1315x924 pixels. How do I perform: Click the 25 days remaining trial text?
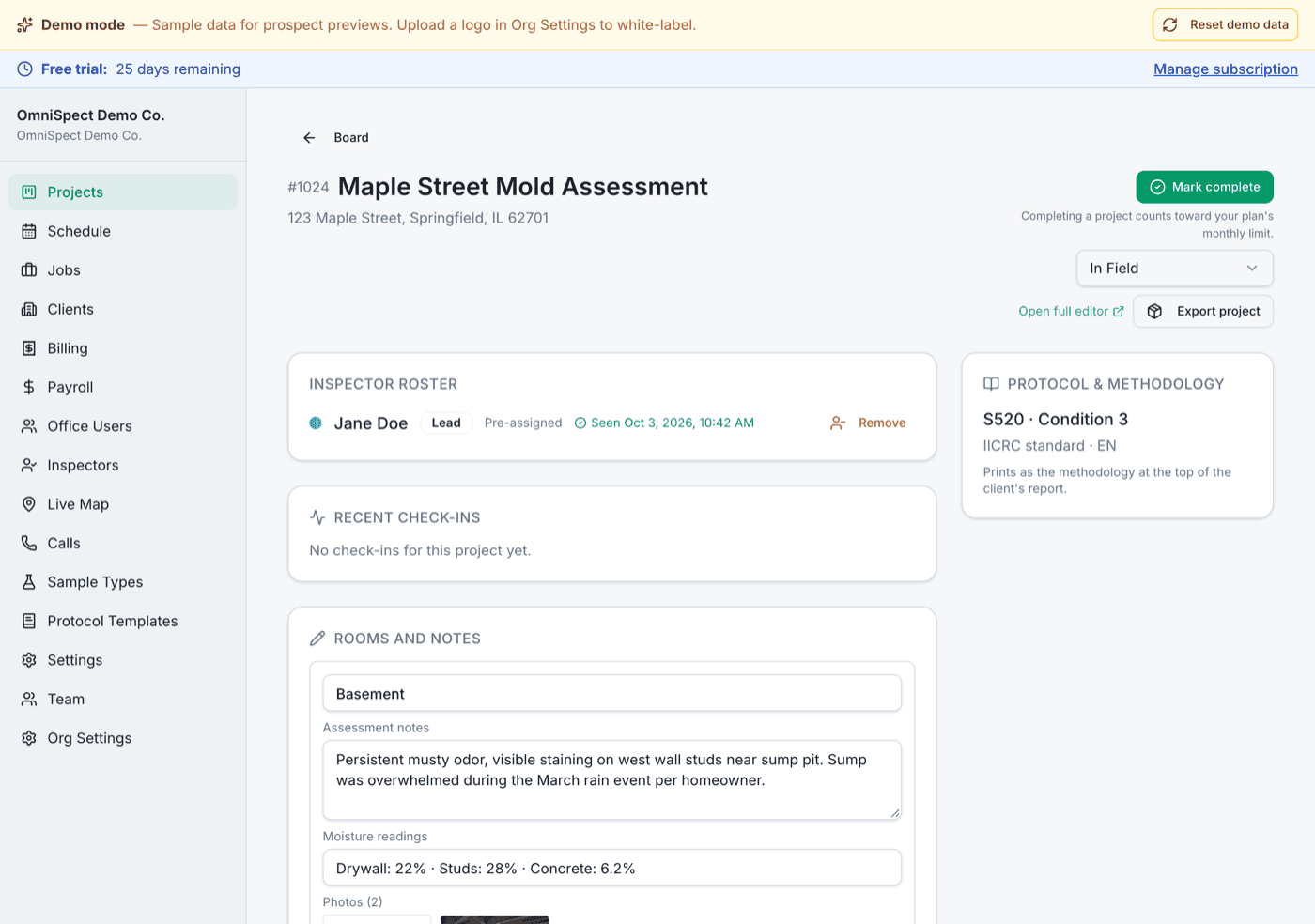coord(178,69)
